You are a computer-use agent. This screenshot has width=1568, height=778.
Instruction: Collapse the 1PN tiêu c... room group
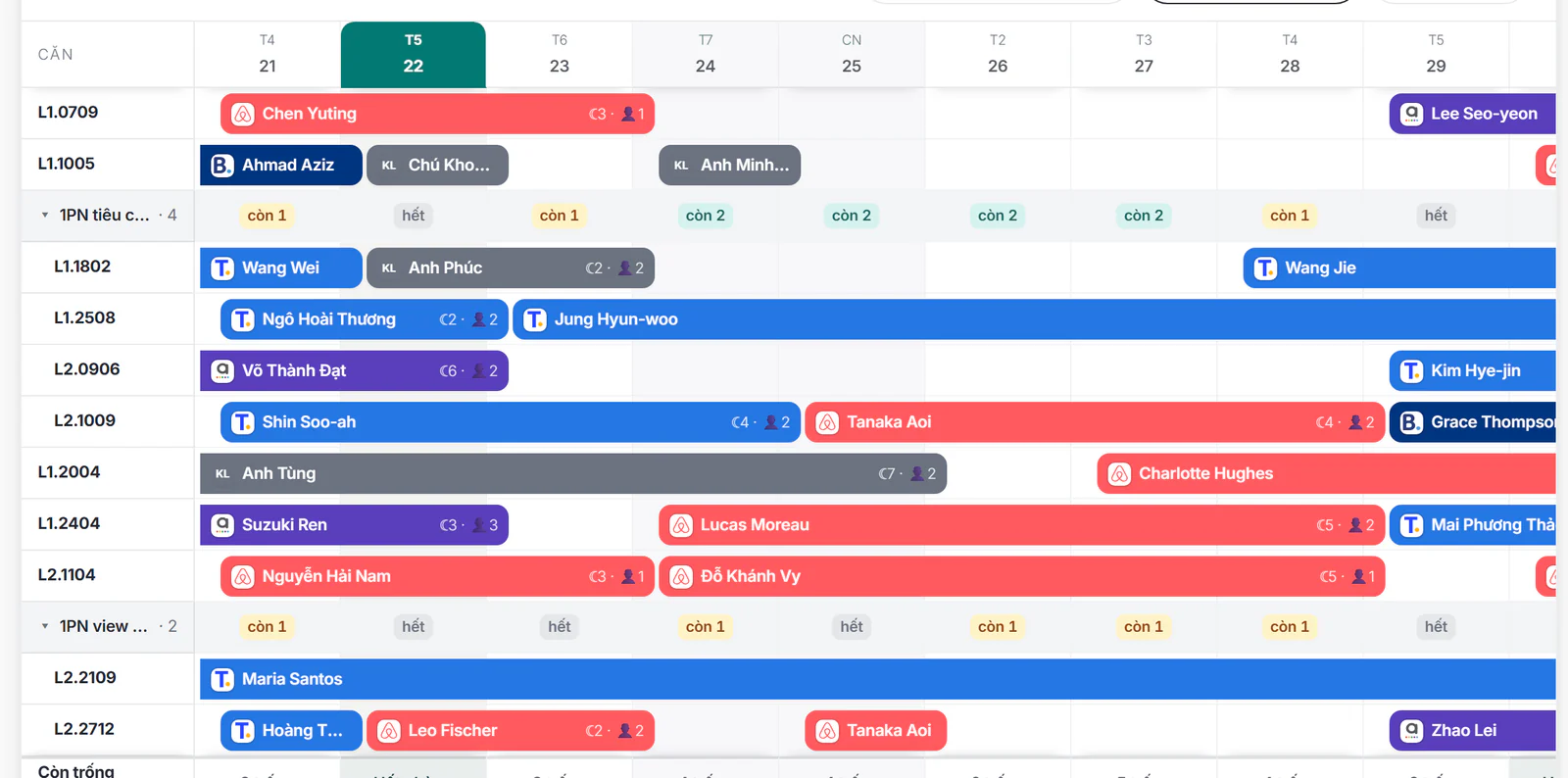[x=45, y=216]
